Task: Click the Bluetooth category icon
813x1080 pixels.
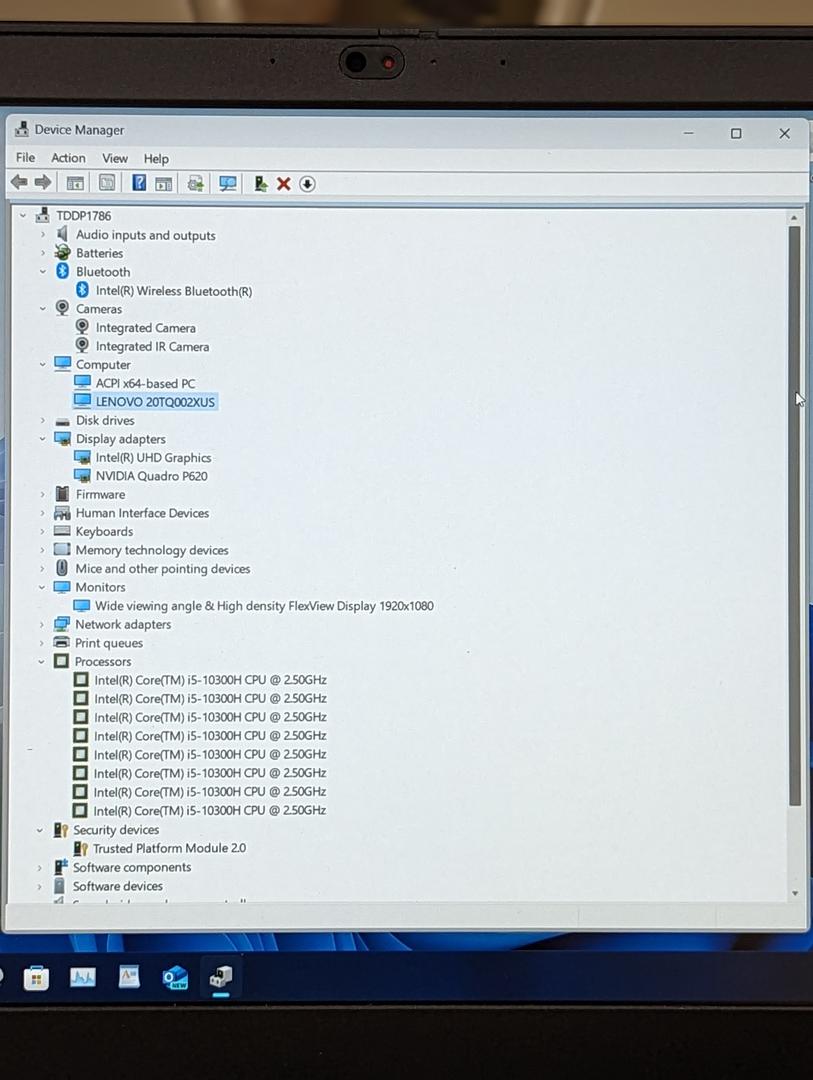Action: 62,271
